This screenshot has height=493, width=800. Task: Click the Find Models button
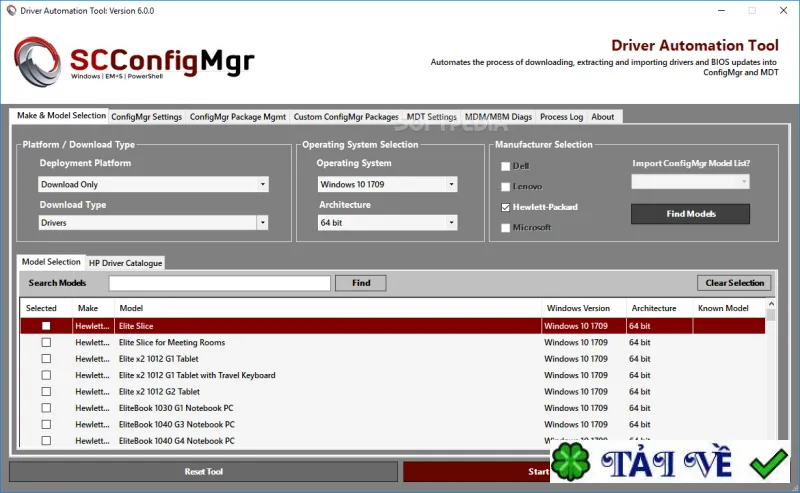(x=690, y=214)
